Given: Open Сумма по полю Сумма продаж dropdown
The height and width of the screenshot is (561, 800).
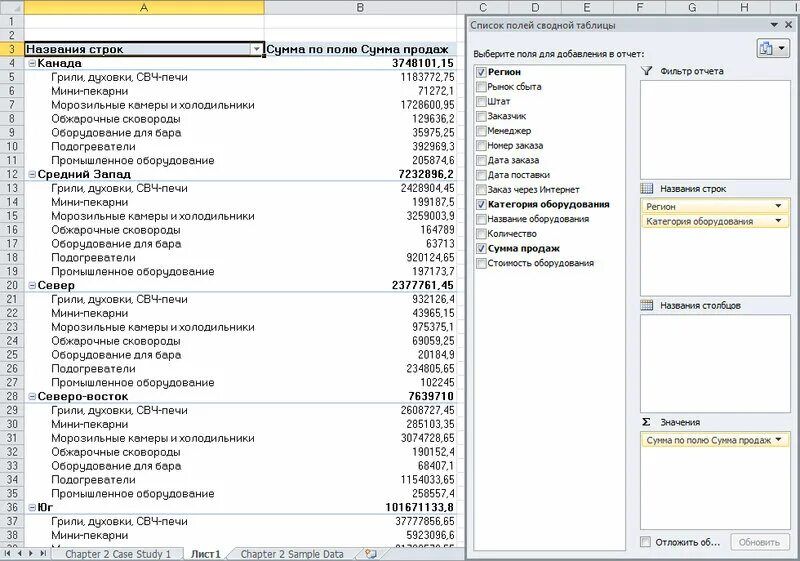Looking at the screenshot, I should (x=778, y=440).
